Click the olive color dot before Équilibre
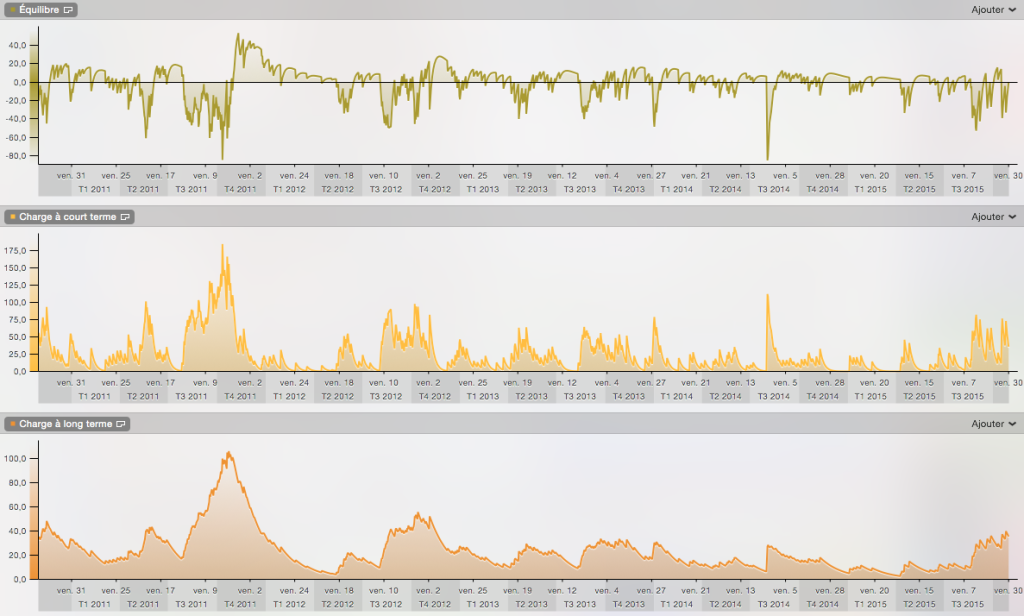The height and width of the screenshot is (616, 1024). click(x=11, y=9)
